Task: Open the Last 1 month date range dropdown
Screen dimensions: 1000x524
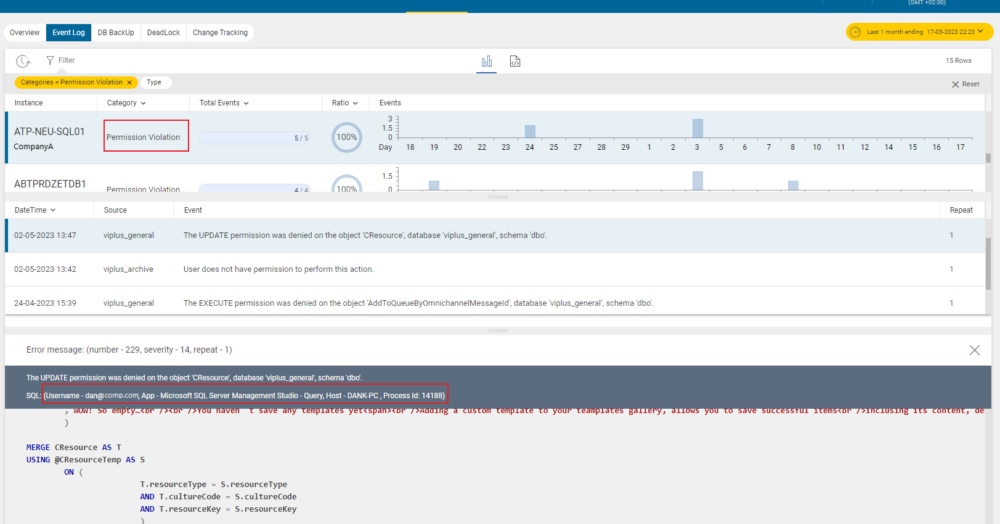Action: (x=918, y=32)
